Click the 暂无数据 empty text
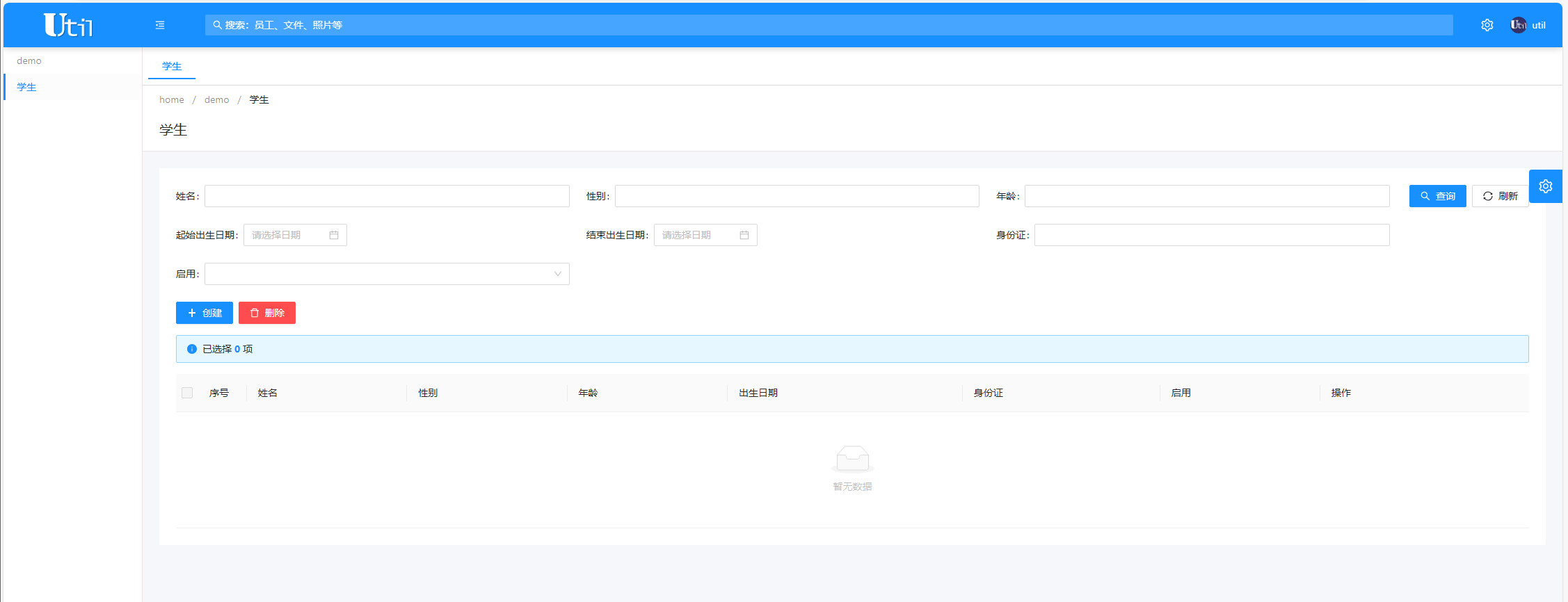Screen dimensions: 1568x602 (852, 487)
